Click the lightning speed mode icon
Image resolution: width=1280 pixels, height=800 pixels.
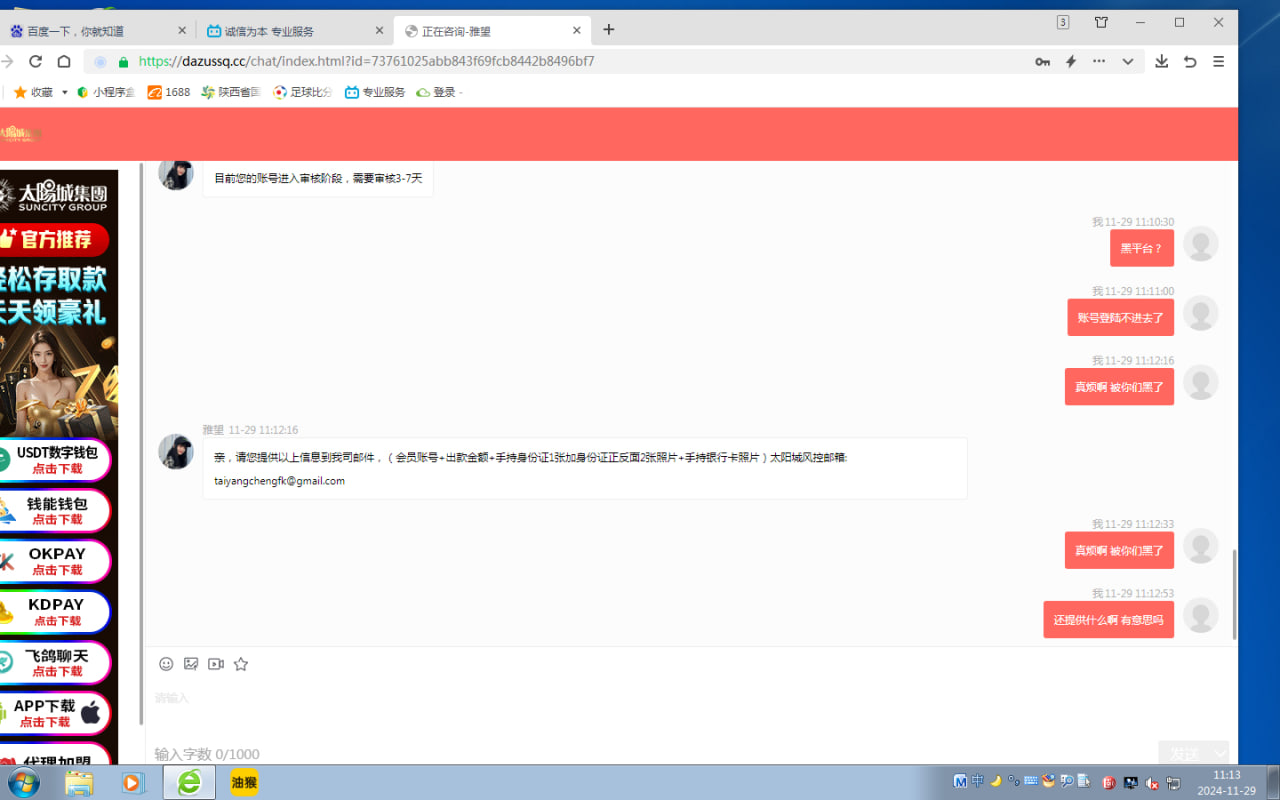[1071, 61]
